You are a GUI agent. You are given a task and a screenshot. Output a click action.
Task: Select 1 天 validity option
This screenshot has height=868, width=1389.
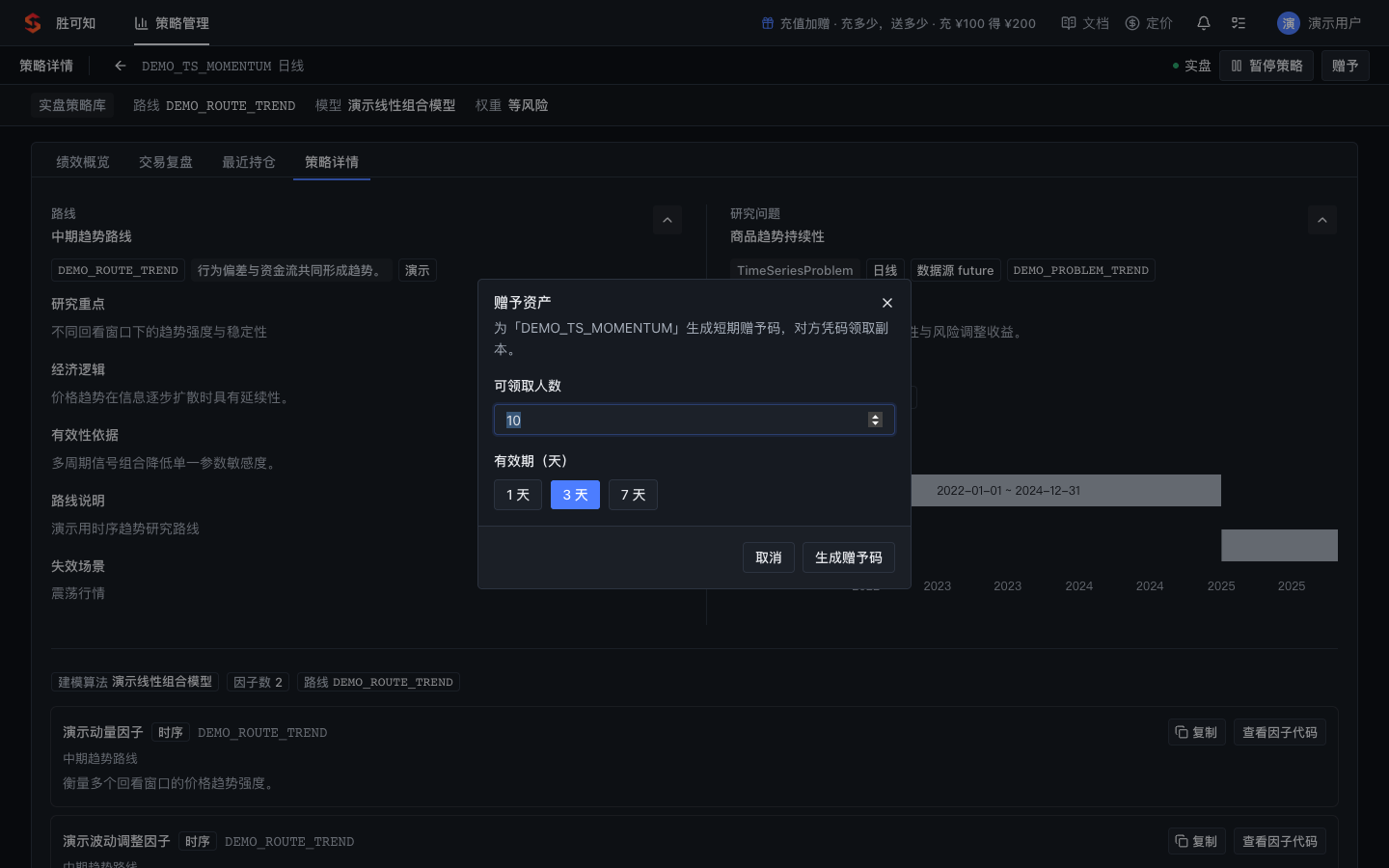click(x=518, y=495)
